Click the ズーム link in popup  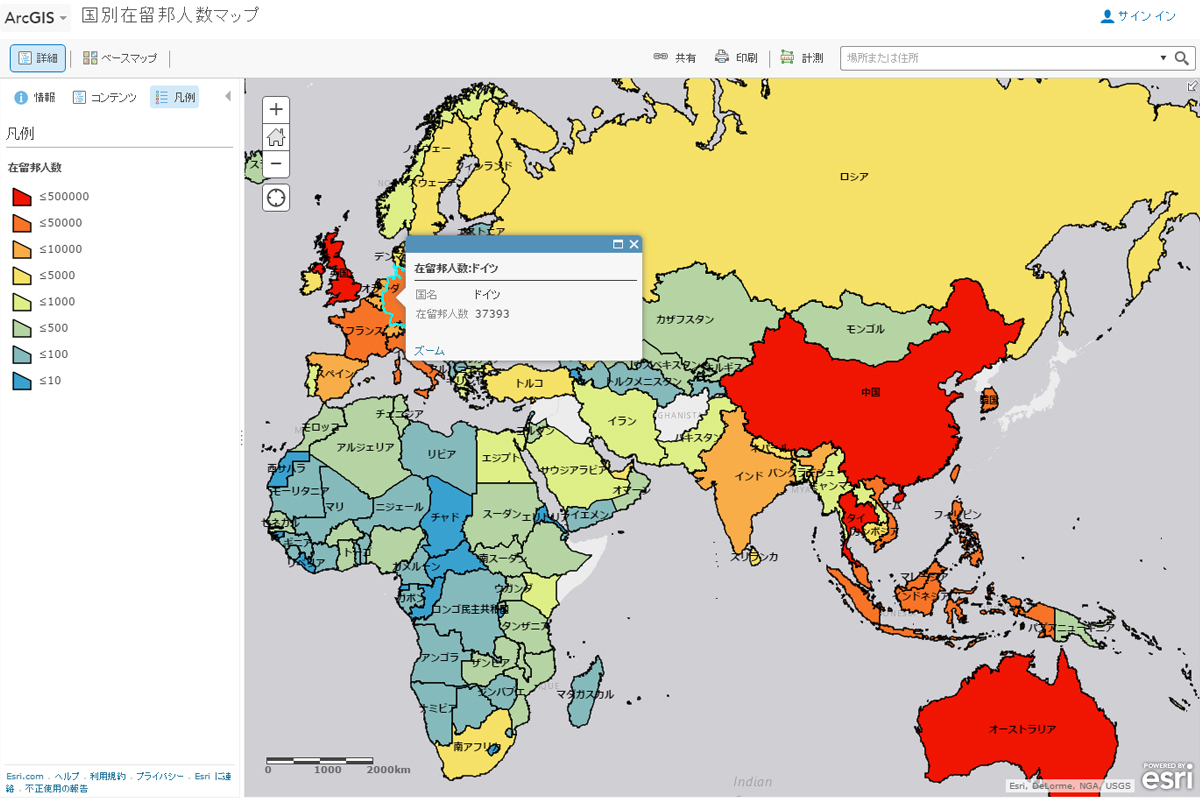pos(429,350)
